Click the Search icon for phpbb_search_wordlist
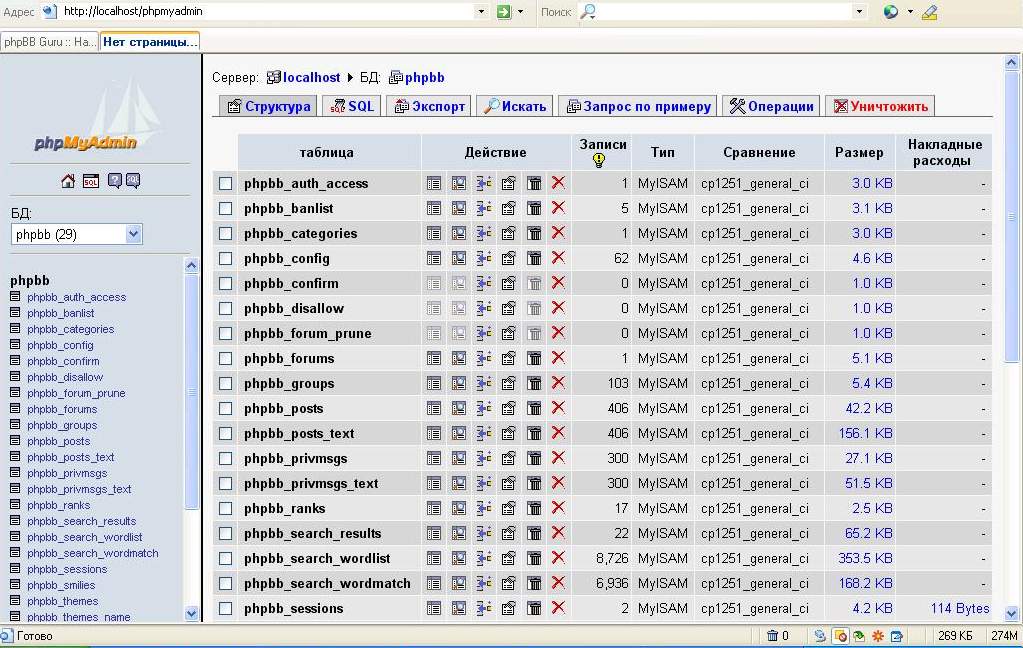Viewport: 1023px width, 648px height. click(x=459, y=559)
